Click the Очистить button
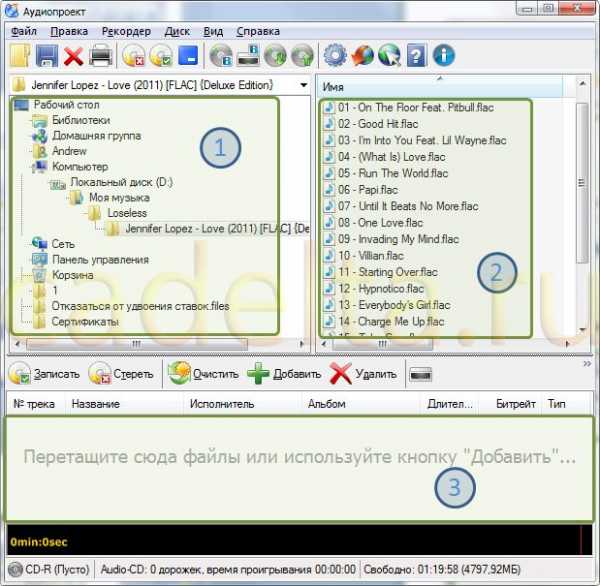Viewport: 600px width, 586px height. click(x=204, y=374)
